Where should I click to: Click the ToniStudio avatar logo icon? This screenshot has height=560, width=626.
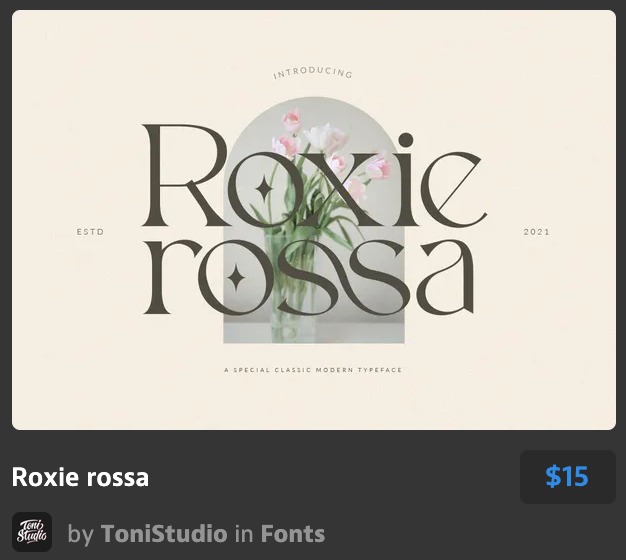[31, 533]
